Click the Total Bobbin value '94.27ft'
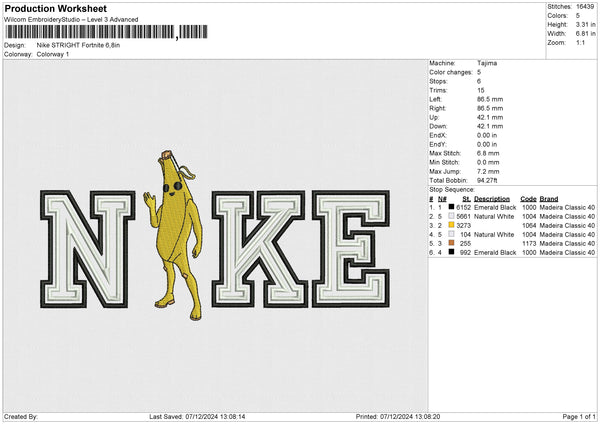This screenshot has height=424, width=600. (x=487, y=180)
